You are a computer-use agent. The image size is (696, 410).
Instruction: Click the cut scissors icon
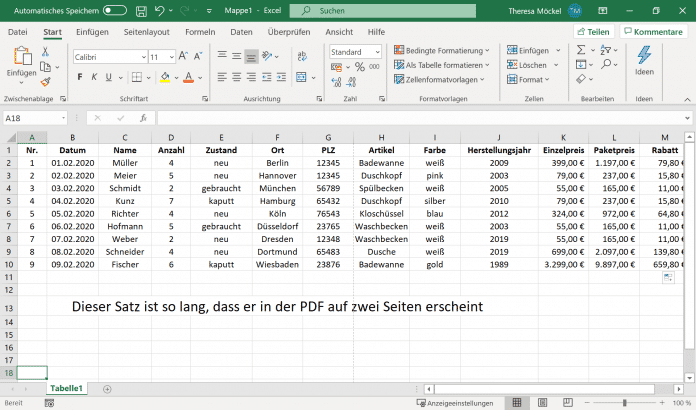tap(47, 51)
